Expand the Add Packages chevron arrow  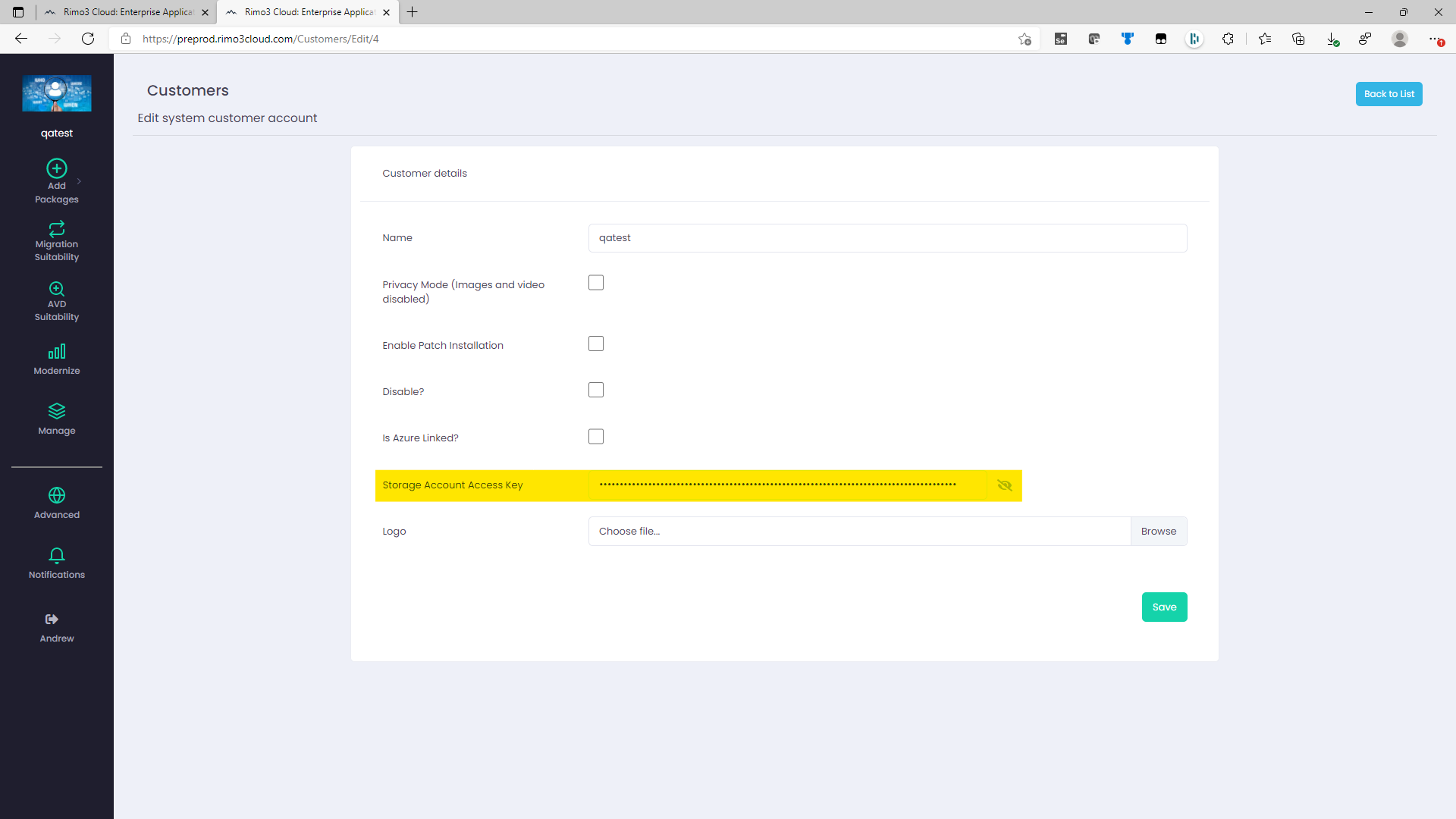(x=79, y=181)
